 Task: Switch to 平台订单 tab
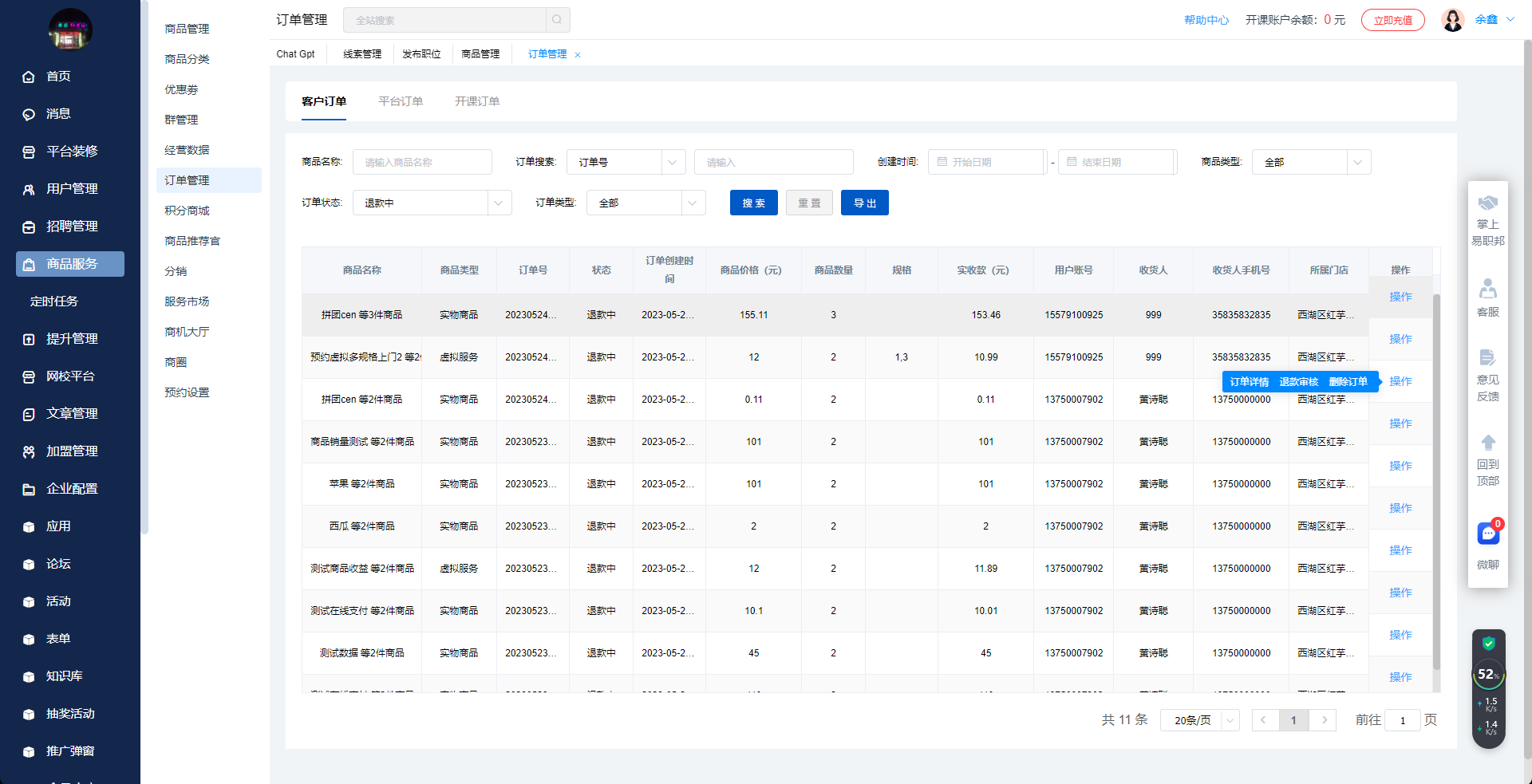coord(401,101)
